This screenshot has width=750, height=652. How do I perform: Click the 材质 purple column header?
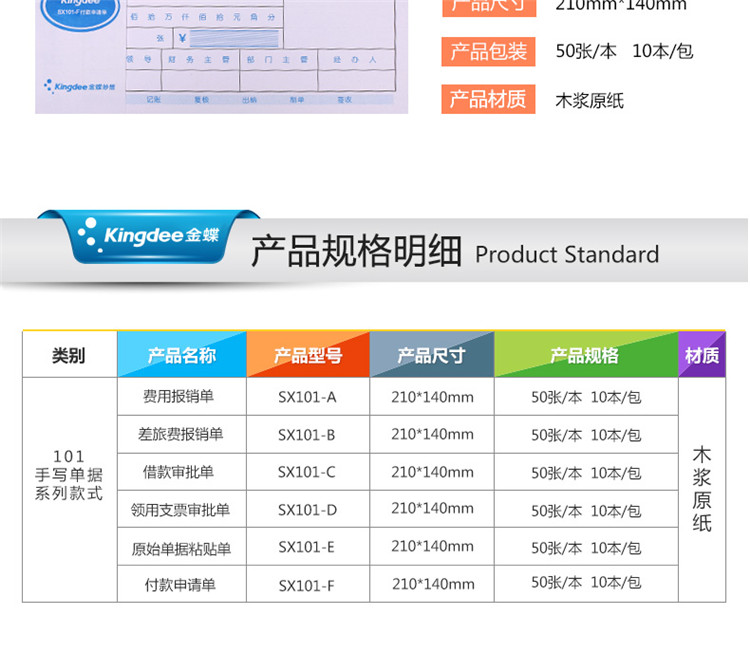(702, 355)
